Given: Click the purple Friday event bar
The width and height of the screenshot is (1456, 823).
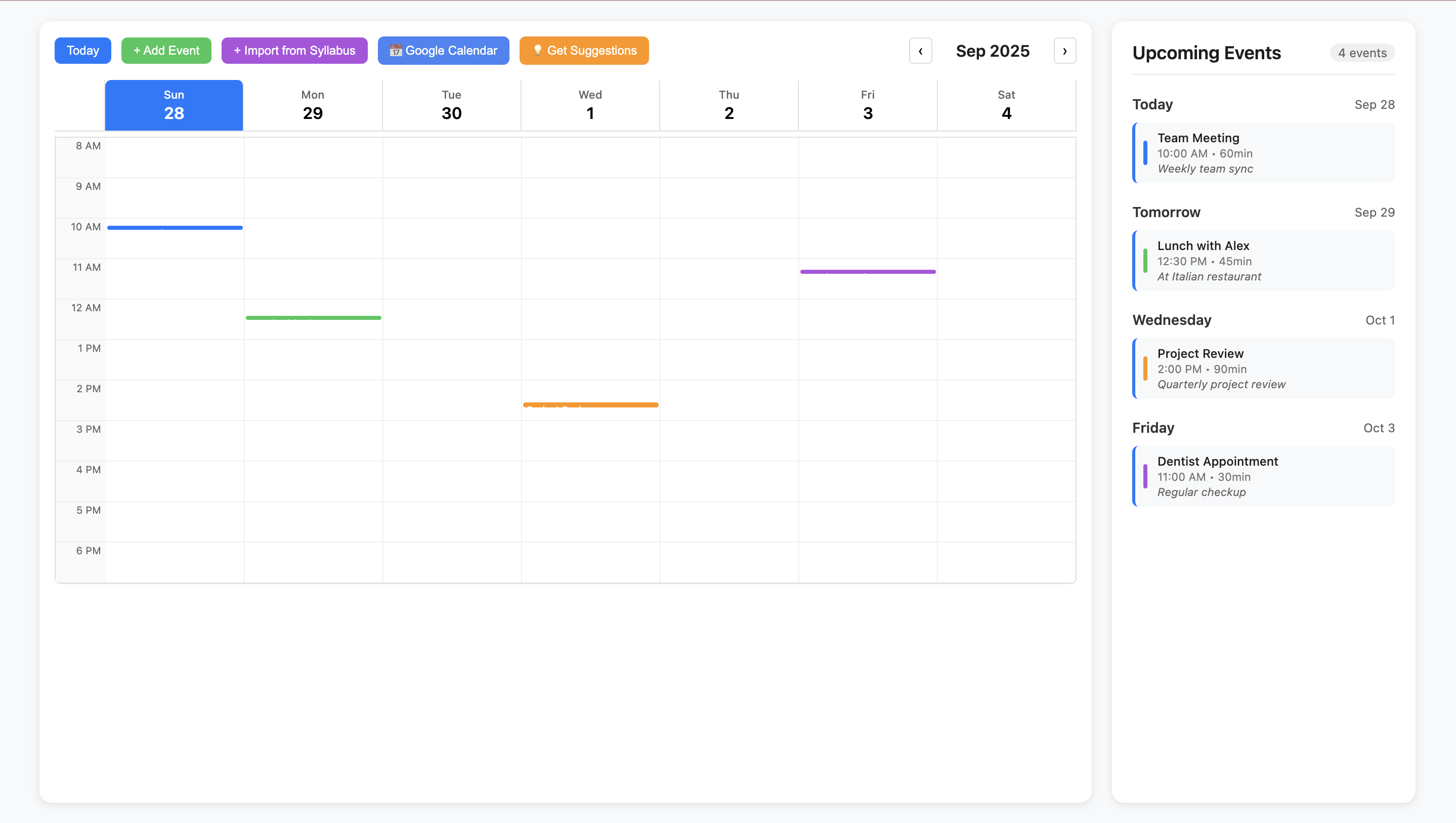Looking at the screenshot, I should pyautogui.click(x=868, y=272).
